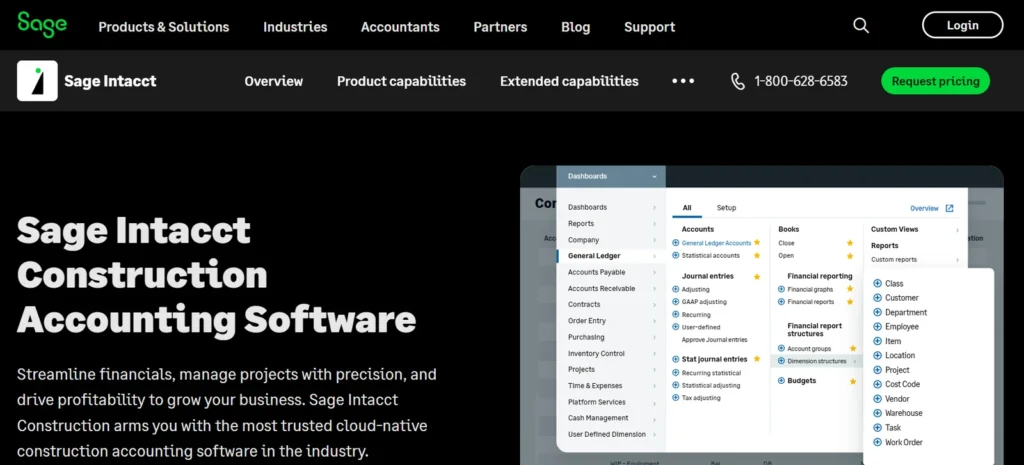
Task: Click the plus icon next to Work Order
Action: pyautogui.click(x=877, y=442)
